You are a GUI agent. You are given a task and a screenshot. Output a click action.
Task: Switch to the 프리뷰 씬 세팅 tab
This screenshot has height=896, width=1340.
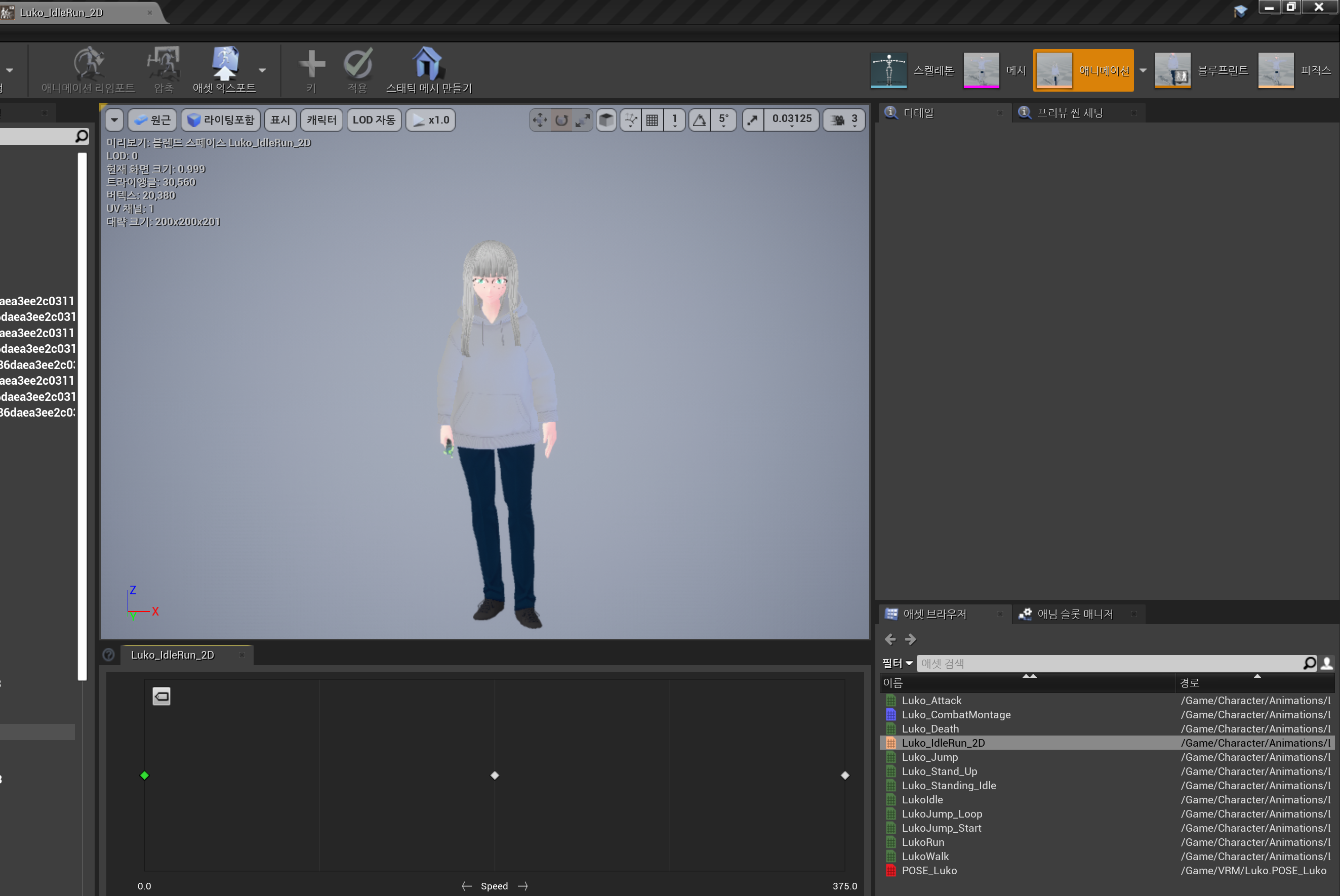coord(1076,112)
